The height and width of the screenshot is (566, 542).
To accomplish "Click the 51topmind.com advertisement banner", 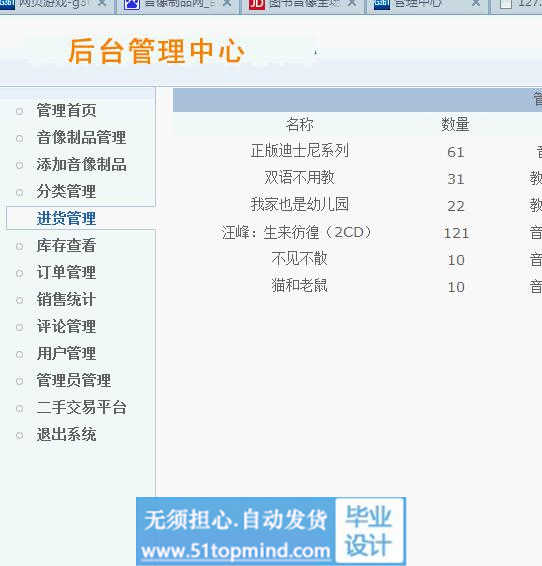I will (271, 531).
